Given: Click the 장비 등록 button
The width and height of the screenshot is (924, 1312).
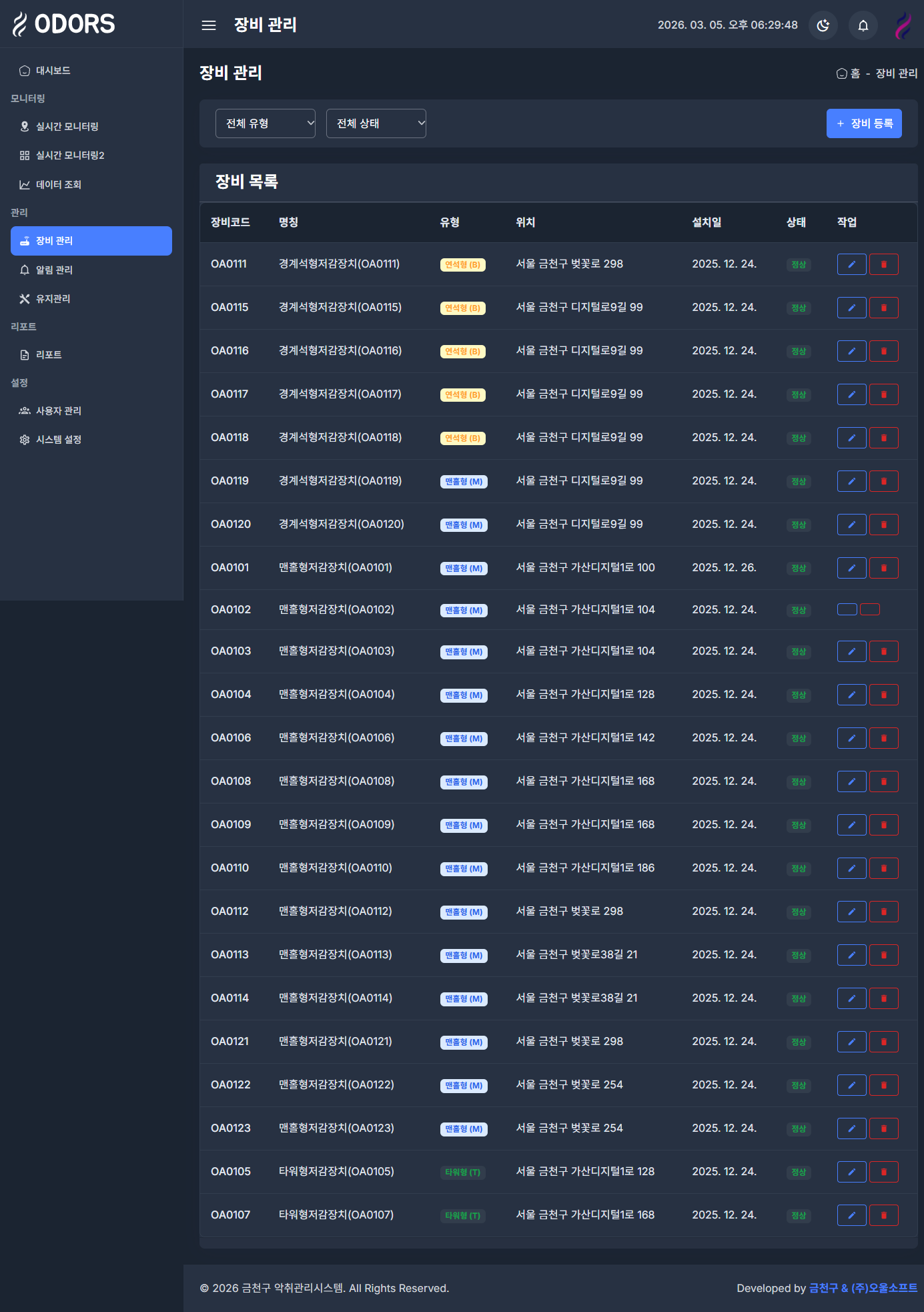Looking at the screenshot, I should coord(863,123).
